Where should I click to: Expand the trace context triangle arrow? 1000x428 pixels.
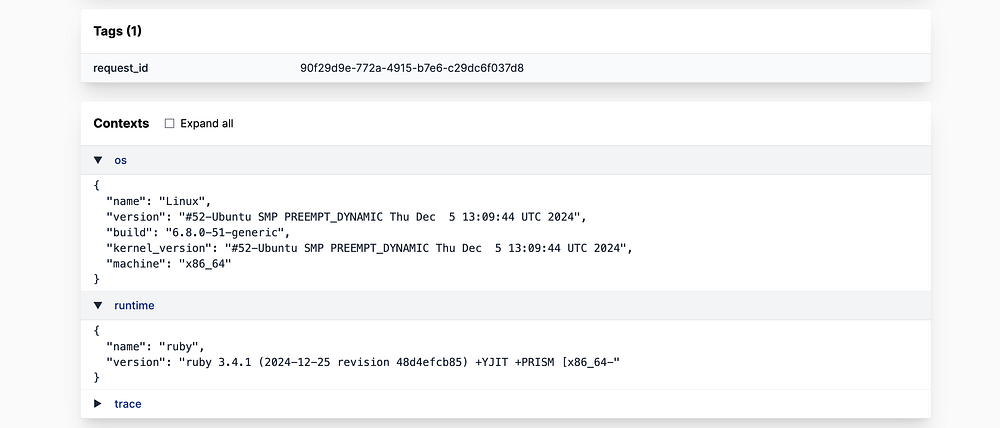[x=98, y=404]
